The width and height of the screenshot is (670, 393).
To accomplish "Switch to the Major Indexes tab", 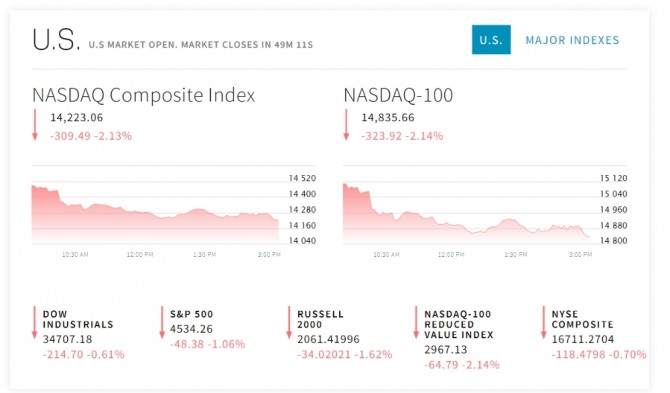I will [x=572, y=40].
